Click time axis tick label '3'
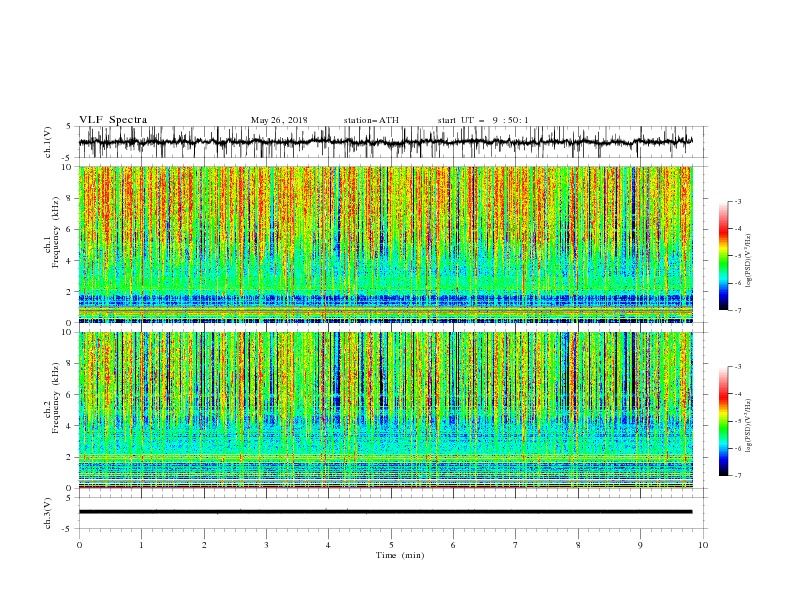The height and width of the screenshot is (612, 792). coord(266,545)
